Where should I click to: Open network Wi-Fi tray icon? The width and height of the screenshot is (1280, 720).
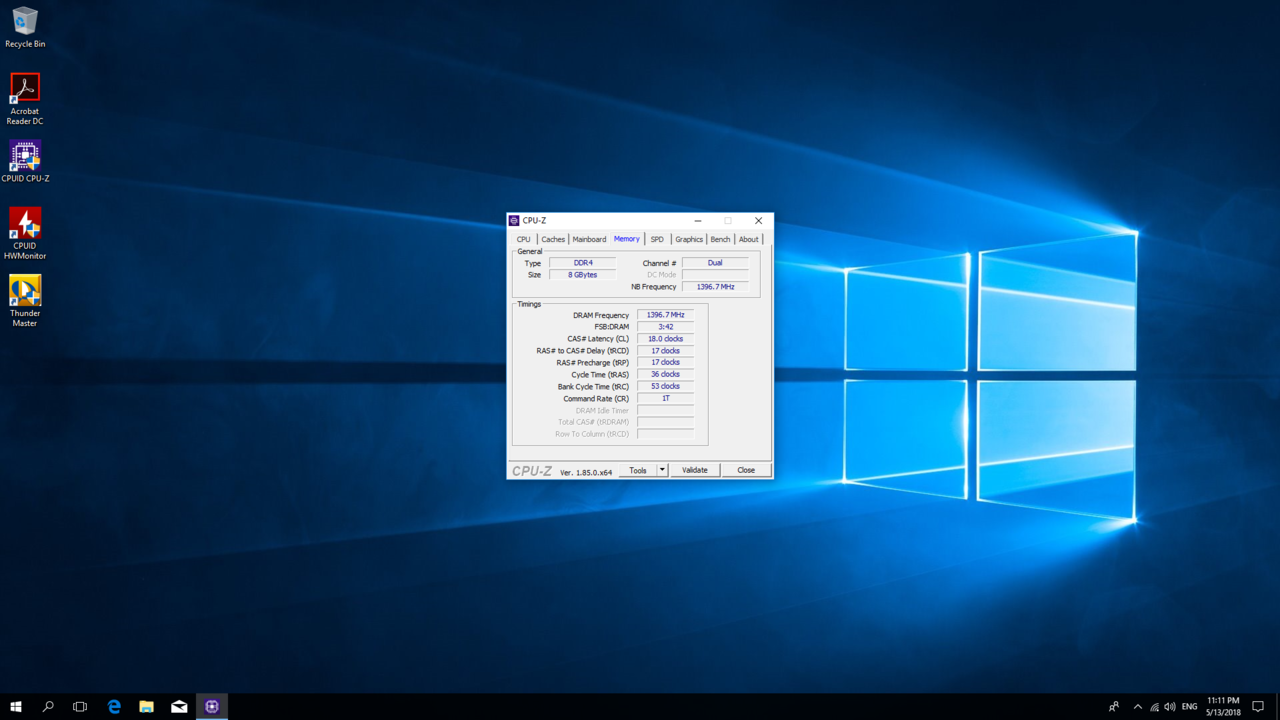point(1154,707)
